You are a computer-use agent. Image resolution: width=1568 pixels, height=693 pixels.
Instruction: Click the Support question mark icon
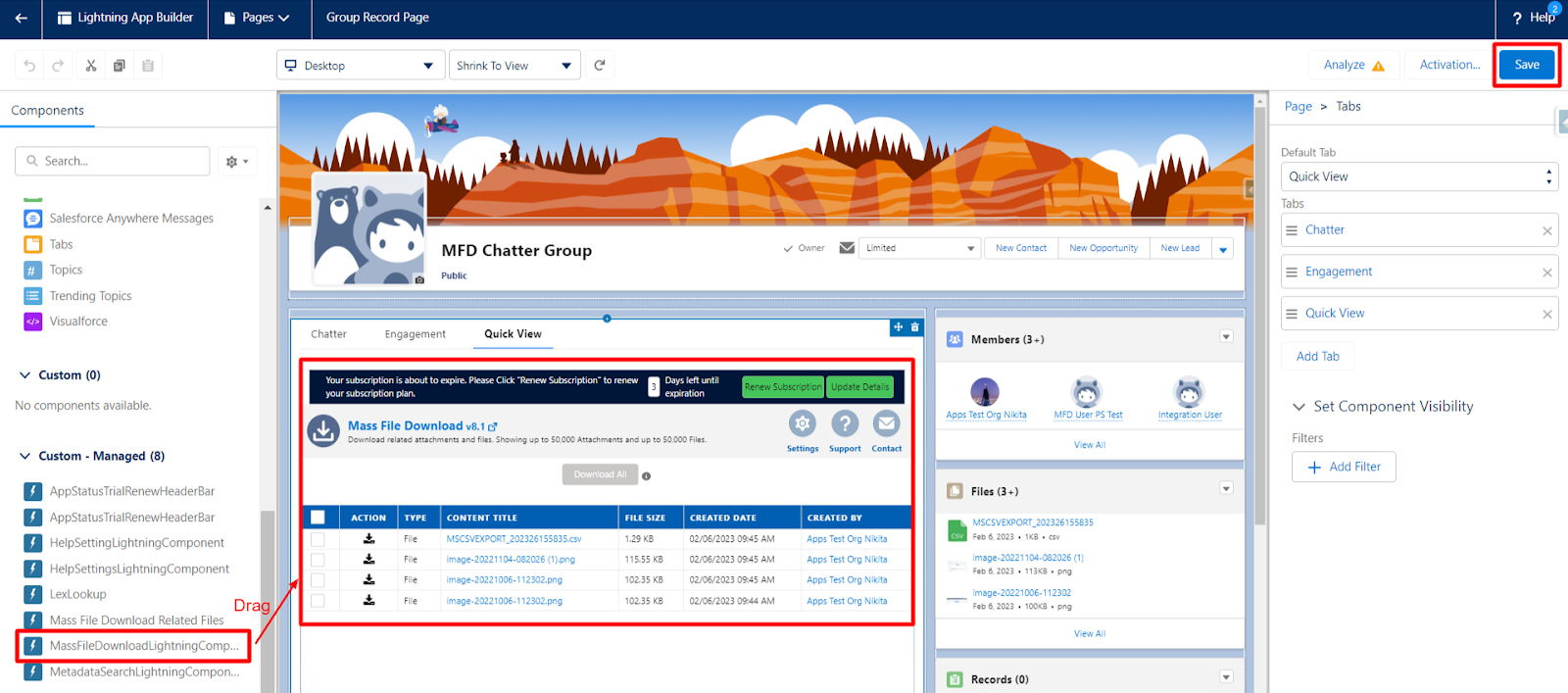(845, 423)
